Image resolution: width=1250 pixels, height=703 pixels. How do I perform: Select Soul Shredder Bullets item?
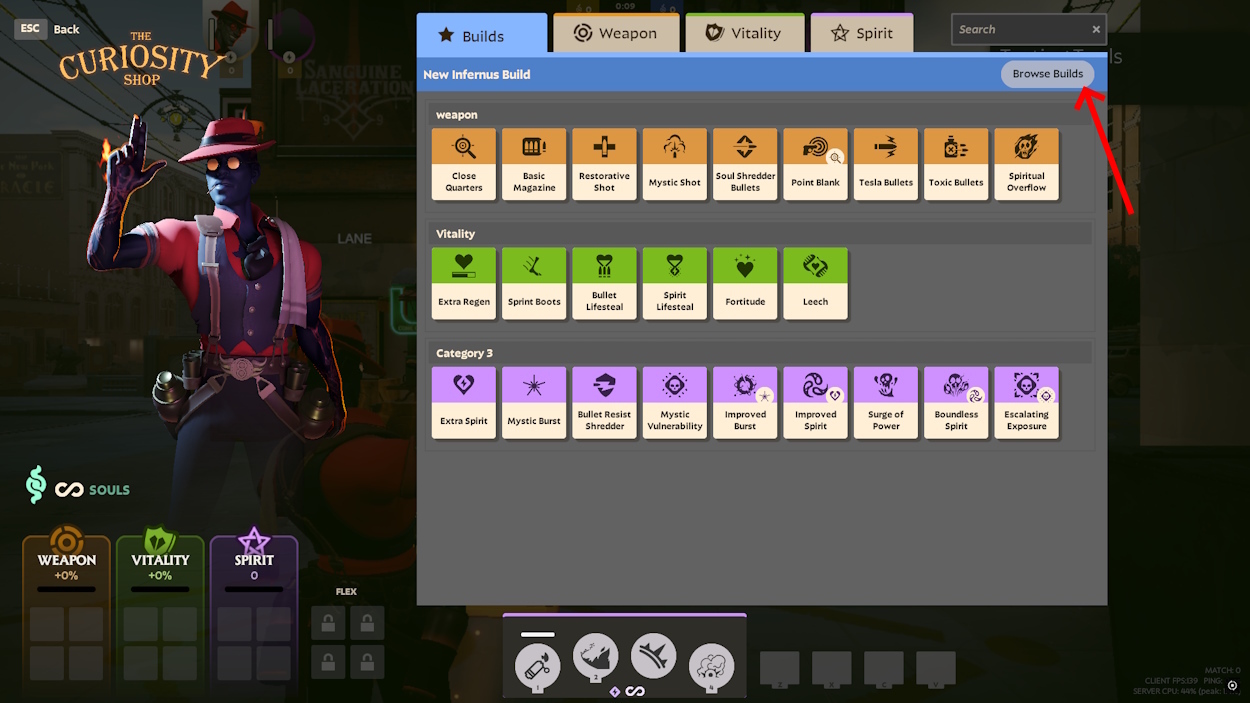tap(745, 164)
